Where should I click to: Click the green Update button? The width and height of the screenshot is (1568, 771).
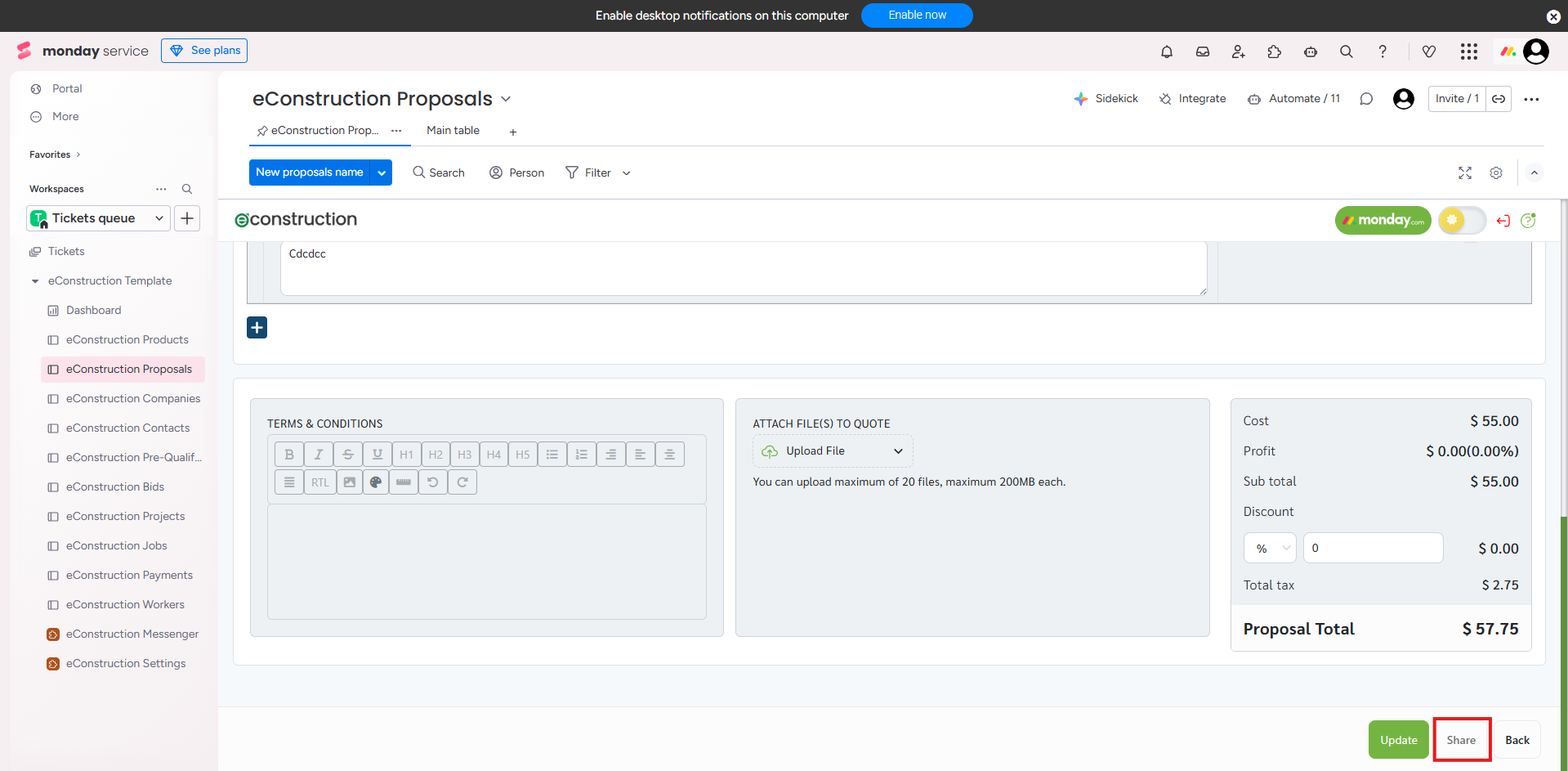(x=1398, y=740)
